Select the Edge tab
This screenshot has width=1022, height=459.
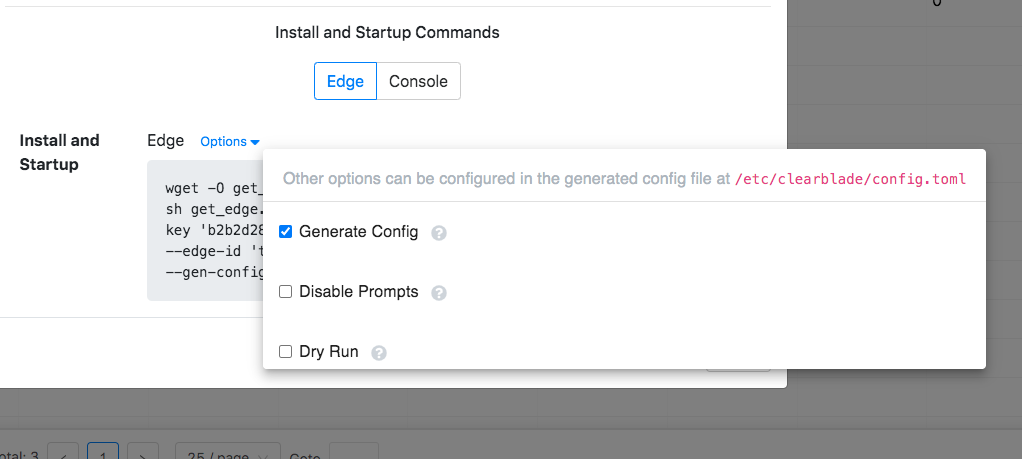click(x=345, y=82)
